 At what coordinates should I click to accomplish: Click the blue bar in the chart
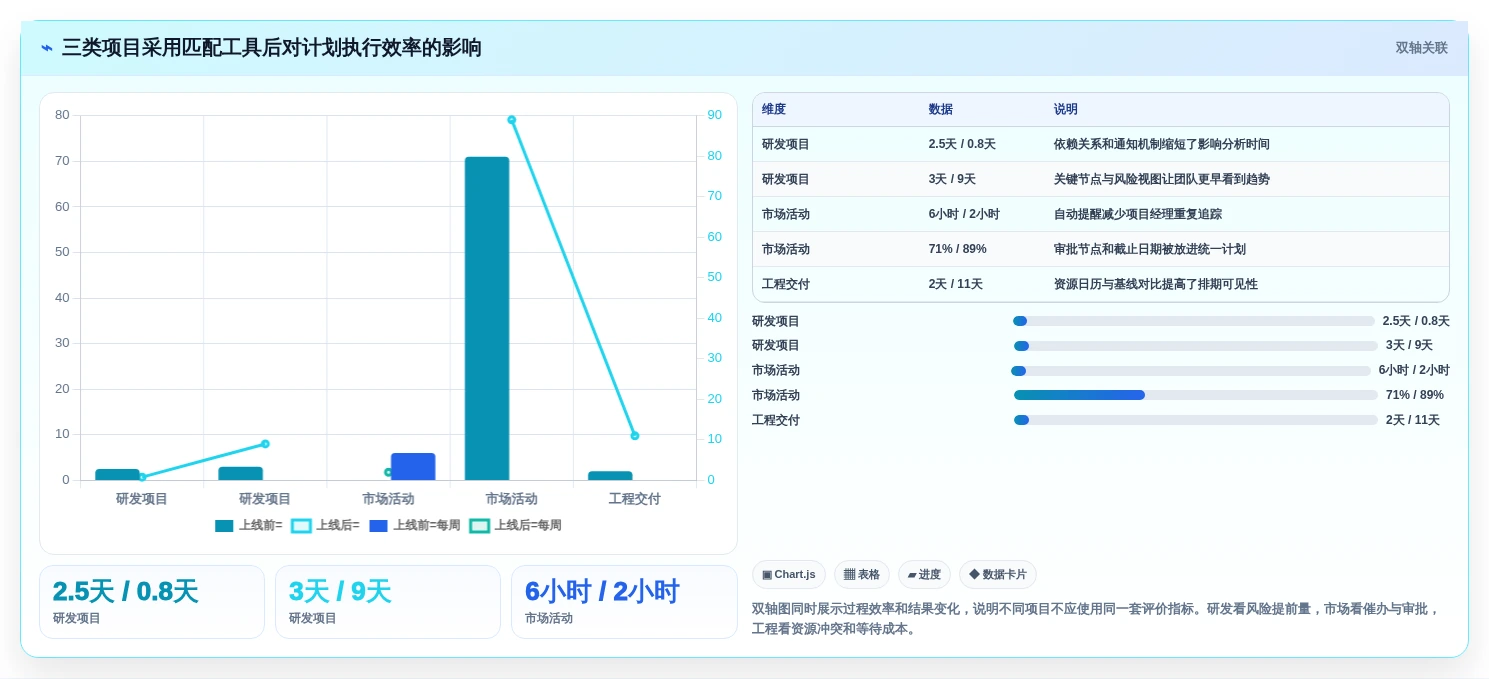point(413,467)
